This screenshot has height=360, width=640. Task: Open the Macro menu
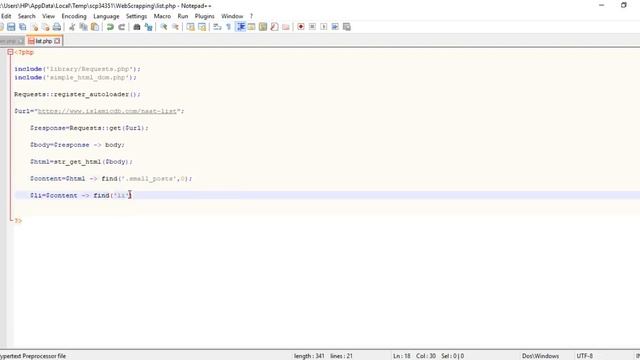click(x=162, y=16)
